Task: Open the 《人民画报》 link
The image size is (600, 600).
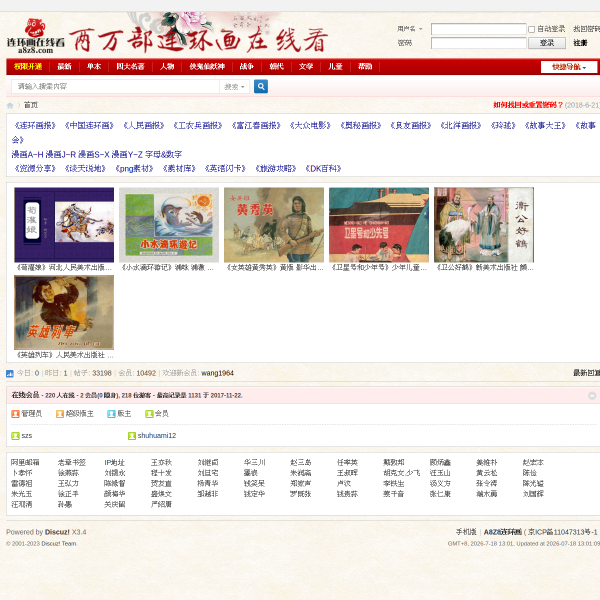Action: (144, 126)
